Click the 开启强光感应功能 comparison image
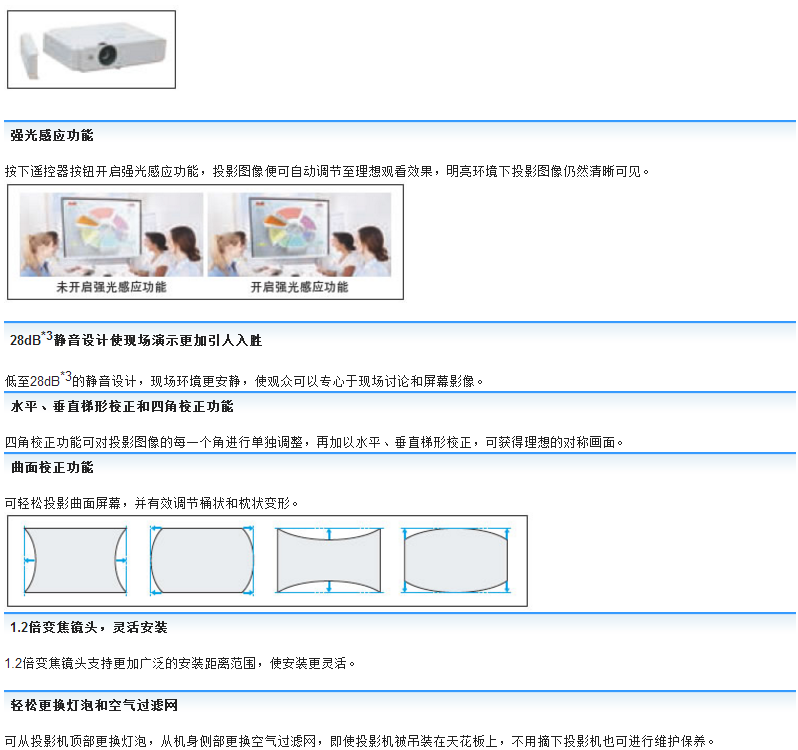Viewport: 798px width, 750px height. (x=299, y=235)
